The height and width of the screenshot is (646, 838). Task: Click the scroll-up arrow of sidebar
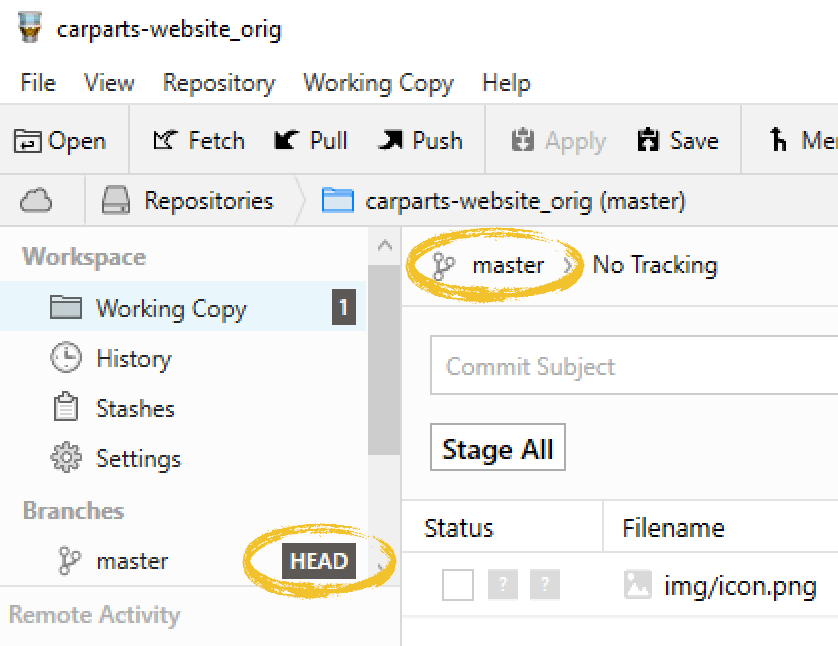pos(384,245)
